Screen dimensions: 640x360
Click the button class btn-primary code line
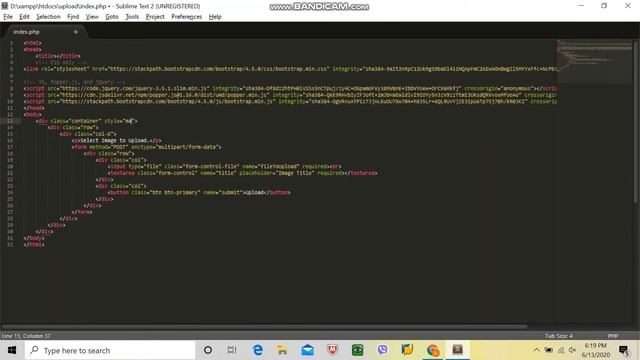(199, 193)
